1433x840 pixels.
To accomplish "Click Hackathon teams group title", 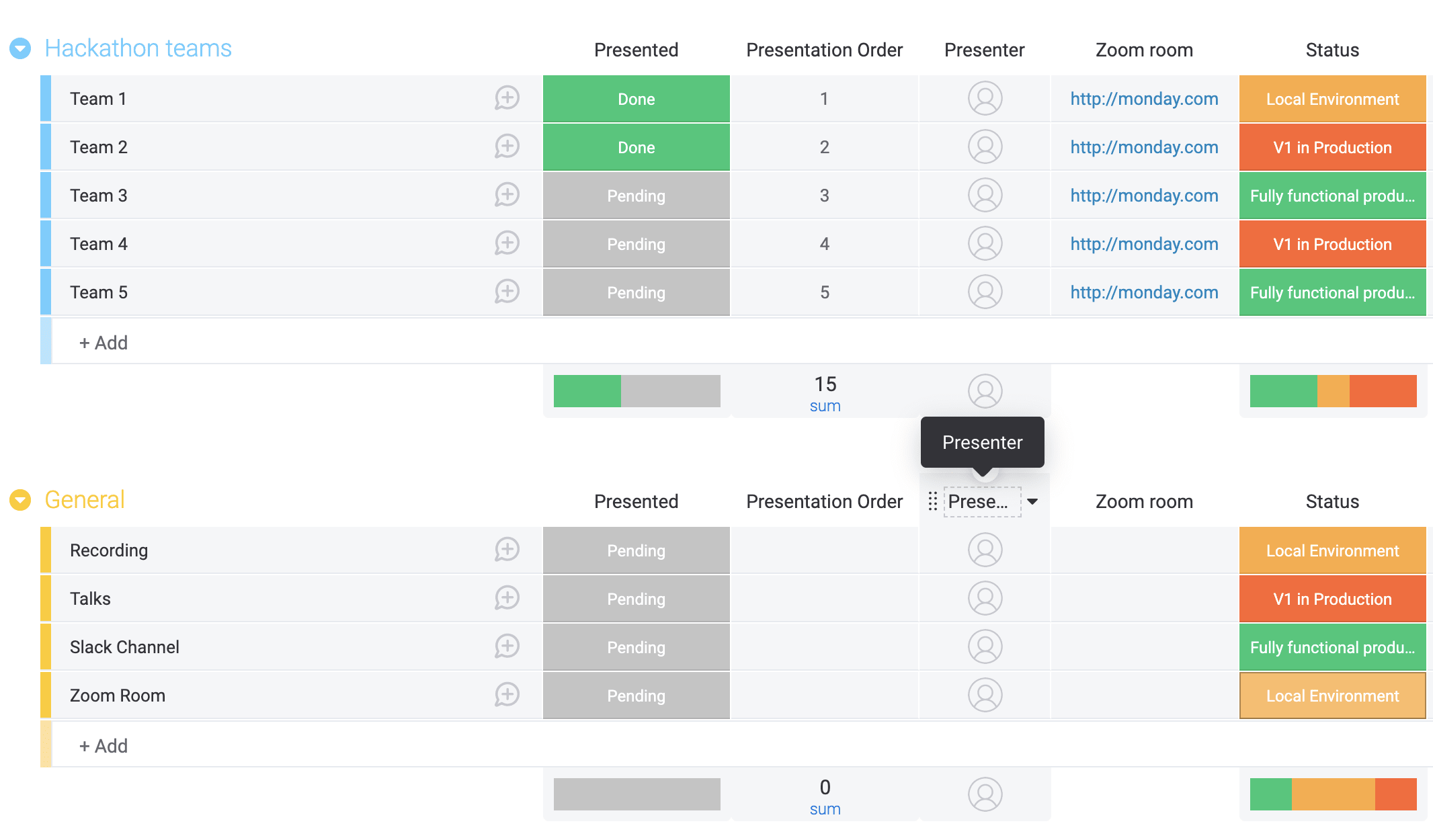I will tap(138, 48).
